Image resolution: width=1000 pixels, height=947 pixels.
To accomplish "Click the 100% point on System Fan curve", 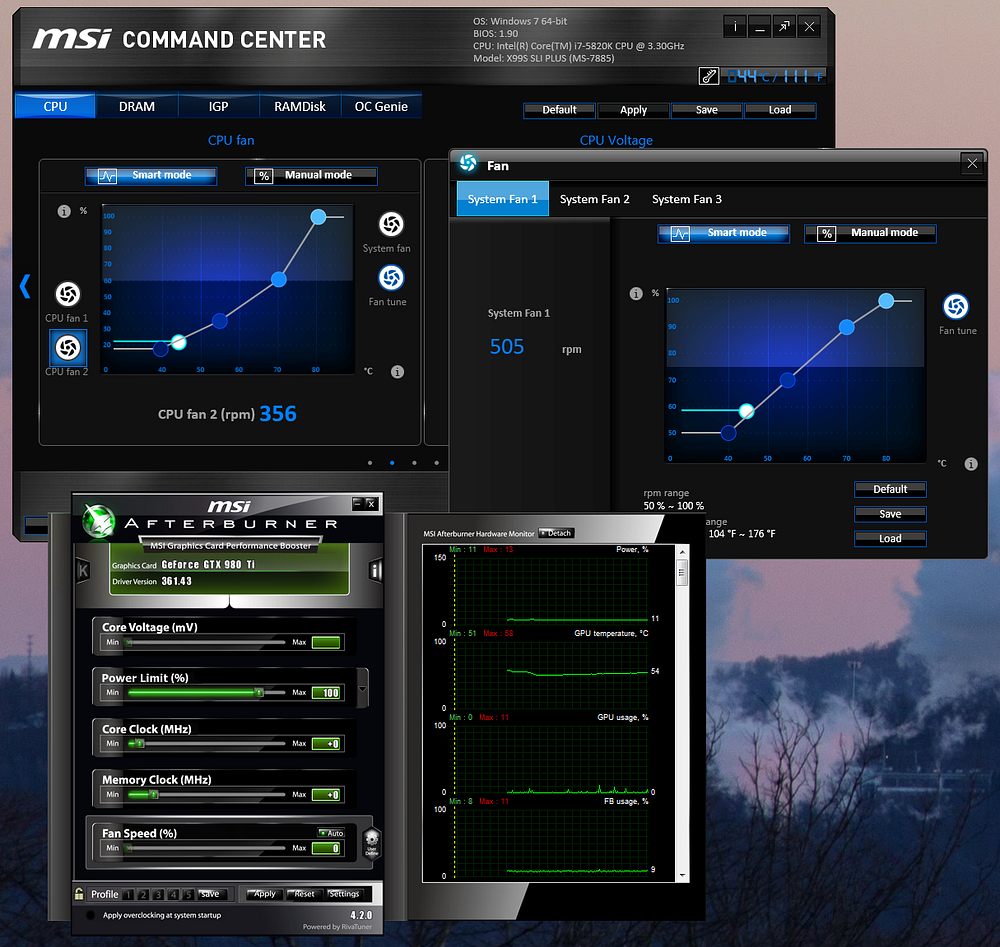I will click(886, 300).
